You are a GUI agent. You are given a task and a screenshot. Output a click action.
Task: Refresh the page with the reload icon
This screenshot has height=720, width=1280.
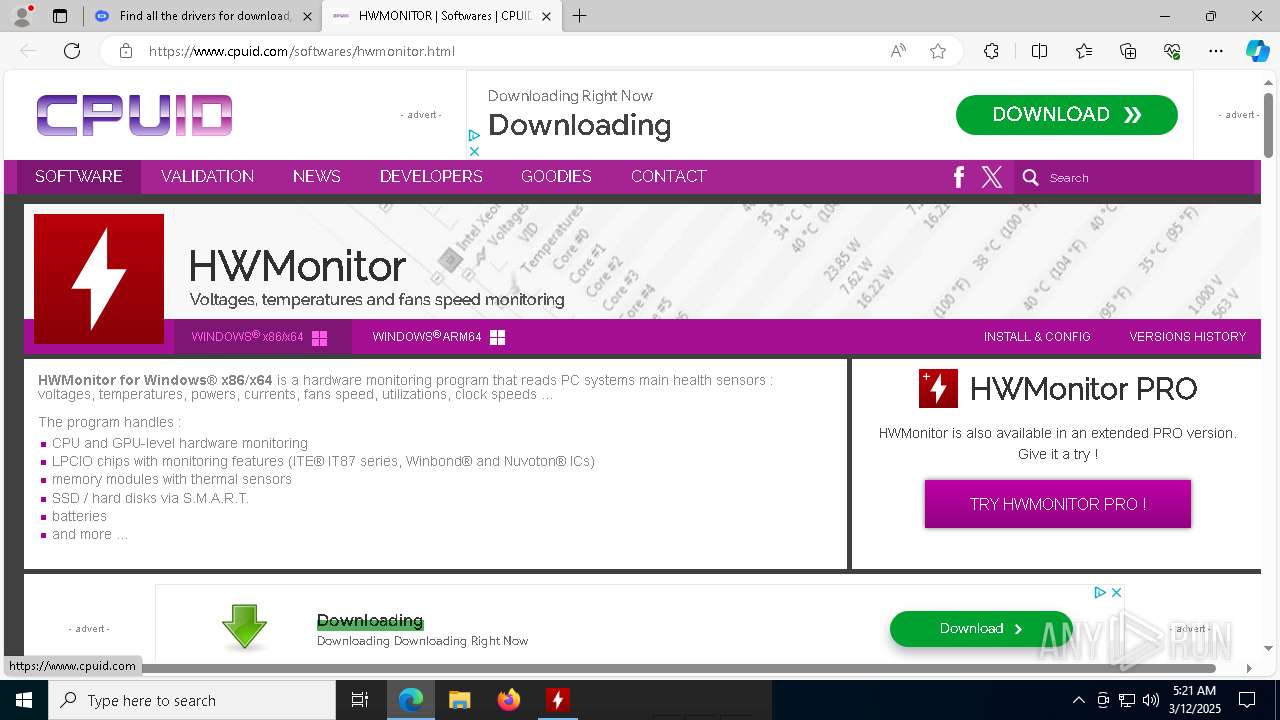(72, 51)
